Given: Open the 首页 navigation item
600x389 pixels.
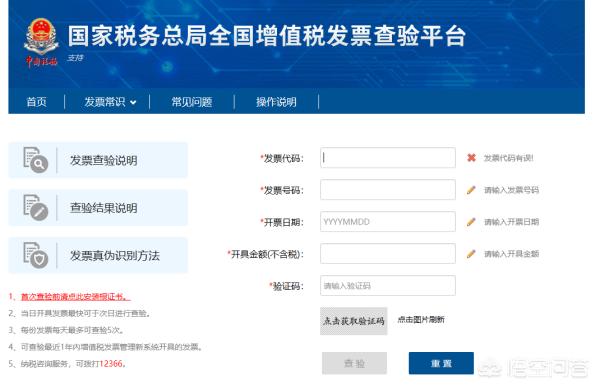Looking at the screenshot, I should [x=36, y=102].
